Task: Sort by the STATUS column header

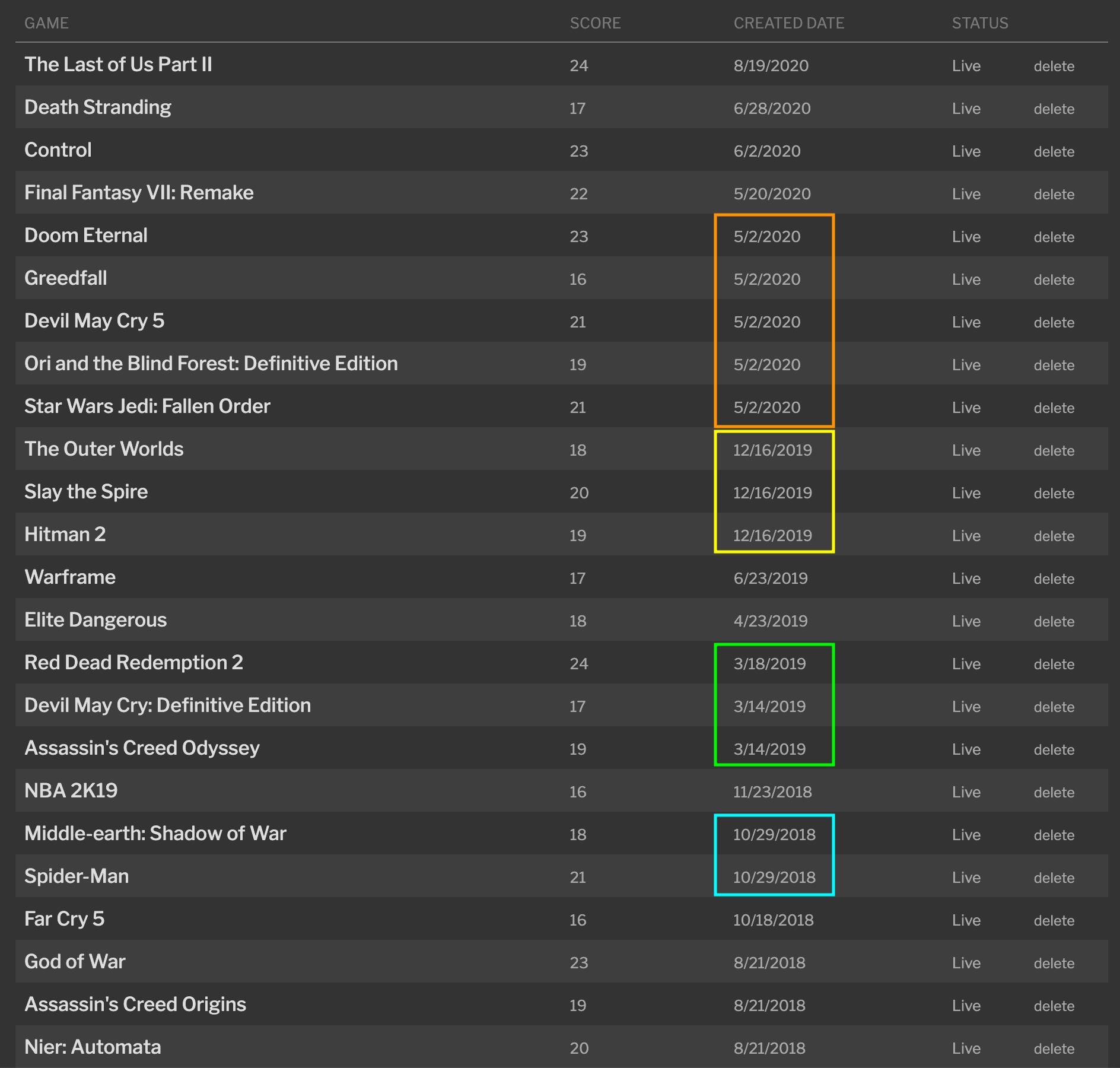Action: pos(980,23)
